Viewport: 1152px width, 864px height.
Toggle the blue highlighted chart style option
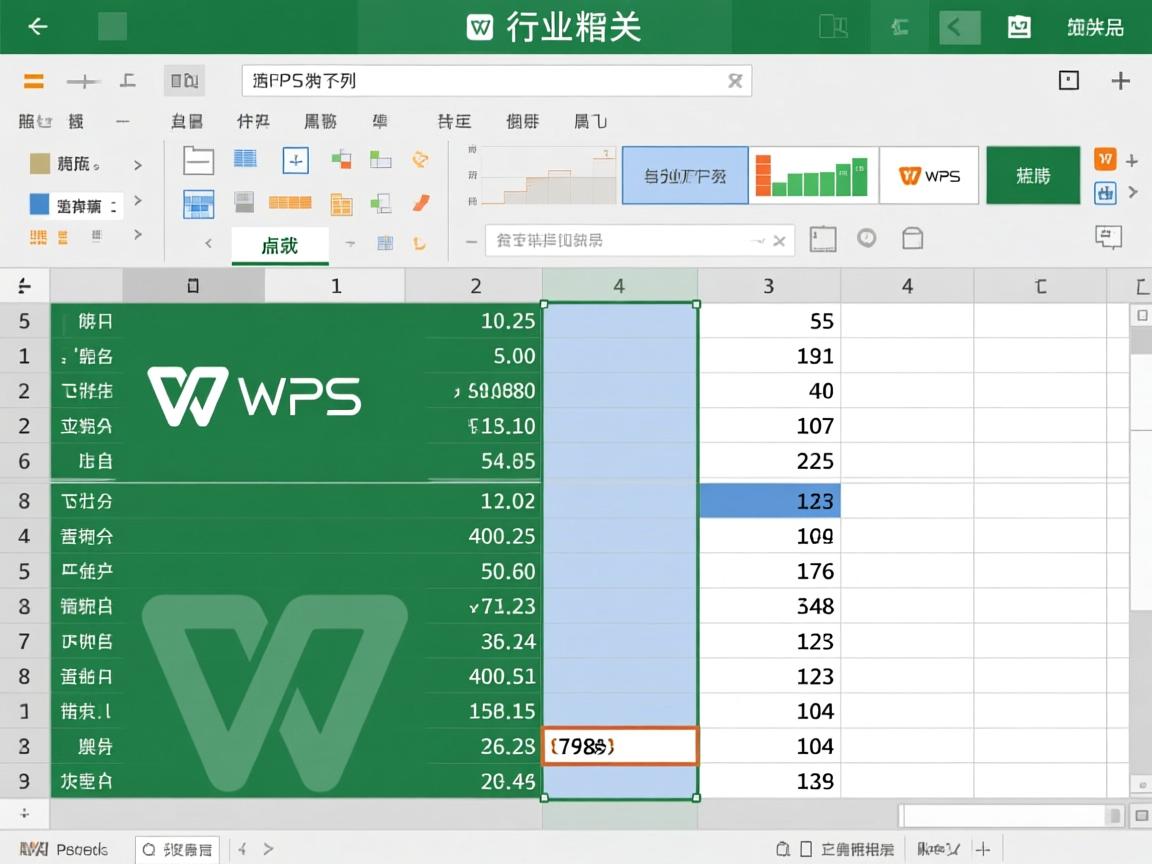pos(685,175)
